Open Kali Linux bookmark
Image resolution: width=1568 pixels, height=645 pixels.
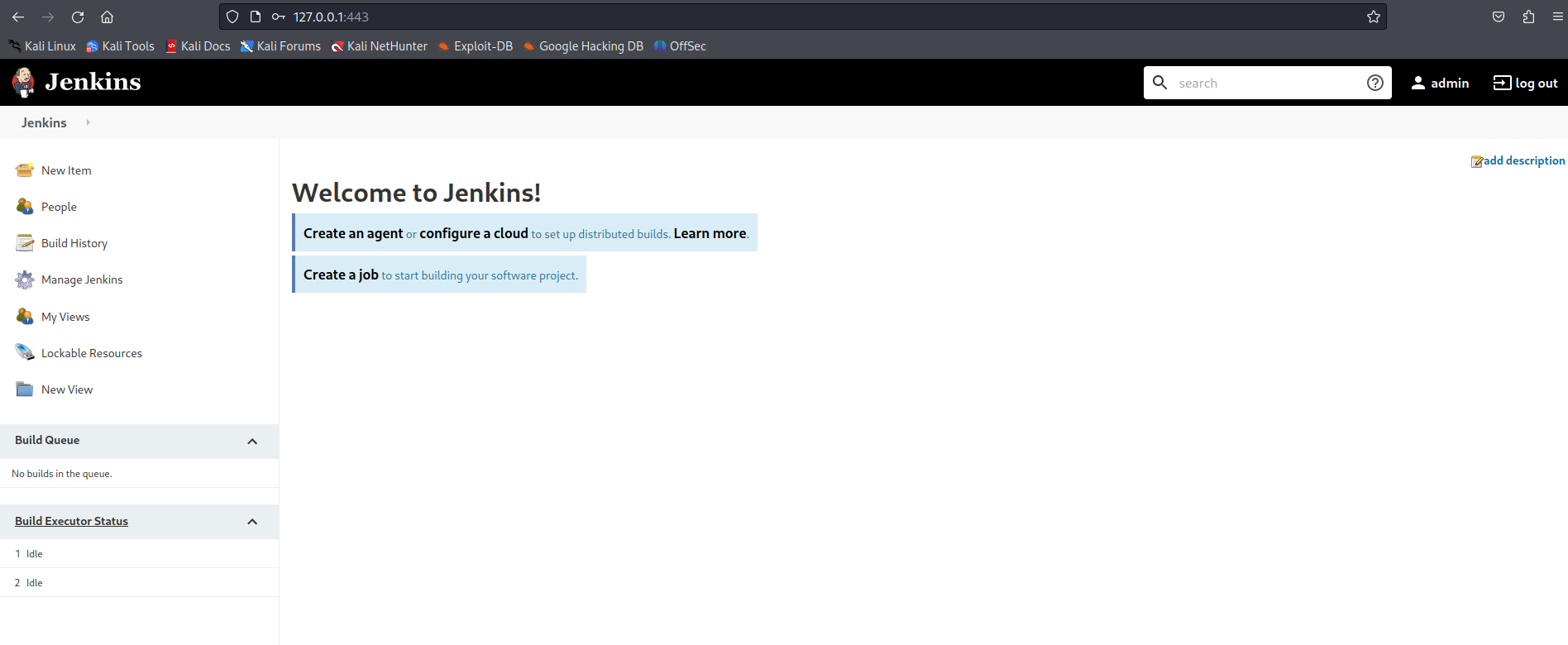(x=42, y=46)
